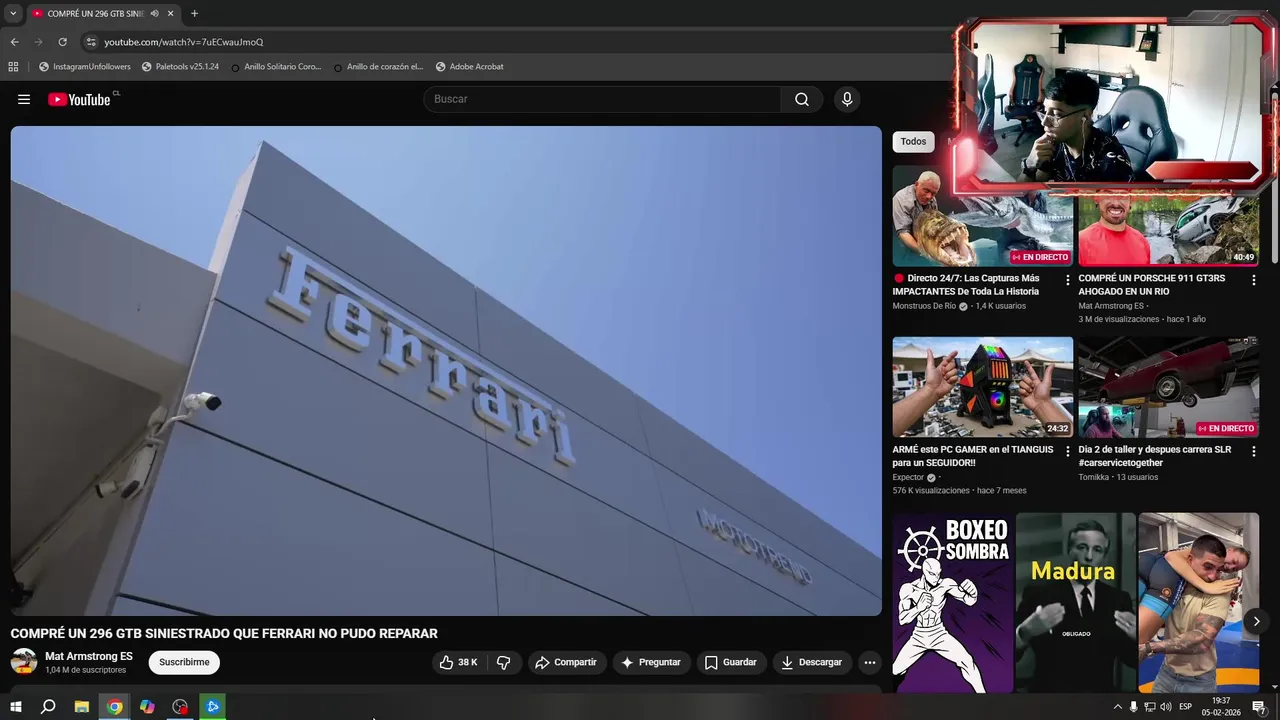
Task: Select the Todos filter chip
Action: pyautogui.click(x=913, y=142)
